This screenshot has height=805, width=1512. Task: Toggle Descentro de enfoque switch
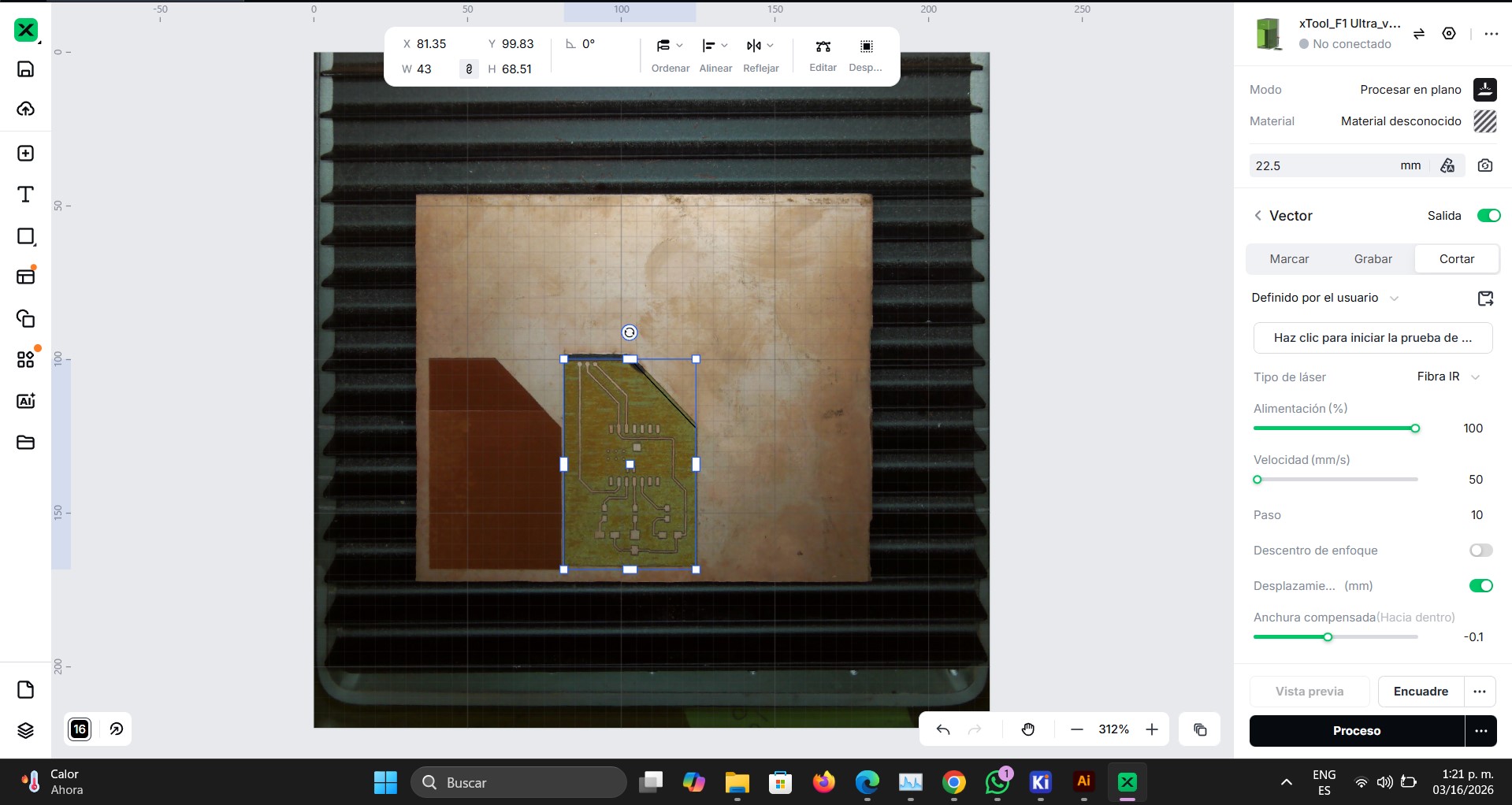click(x=1480, y=551)
